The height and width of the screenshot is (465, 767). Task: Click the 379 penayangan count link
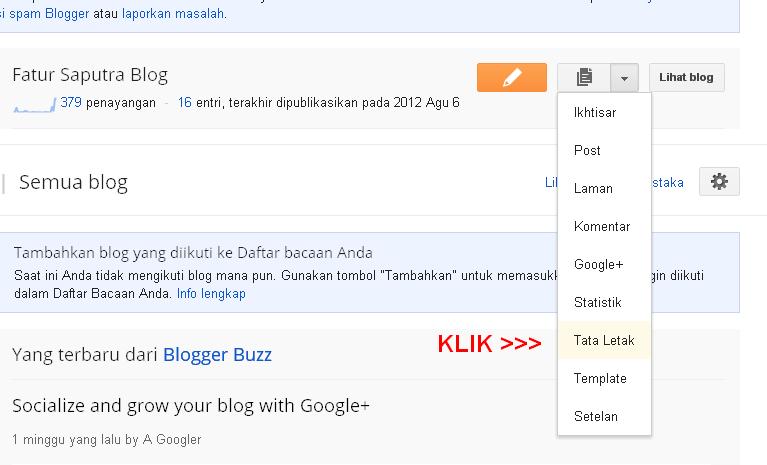tap(71, 103)
